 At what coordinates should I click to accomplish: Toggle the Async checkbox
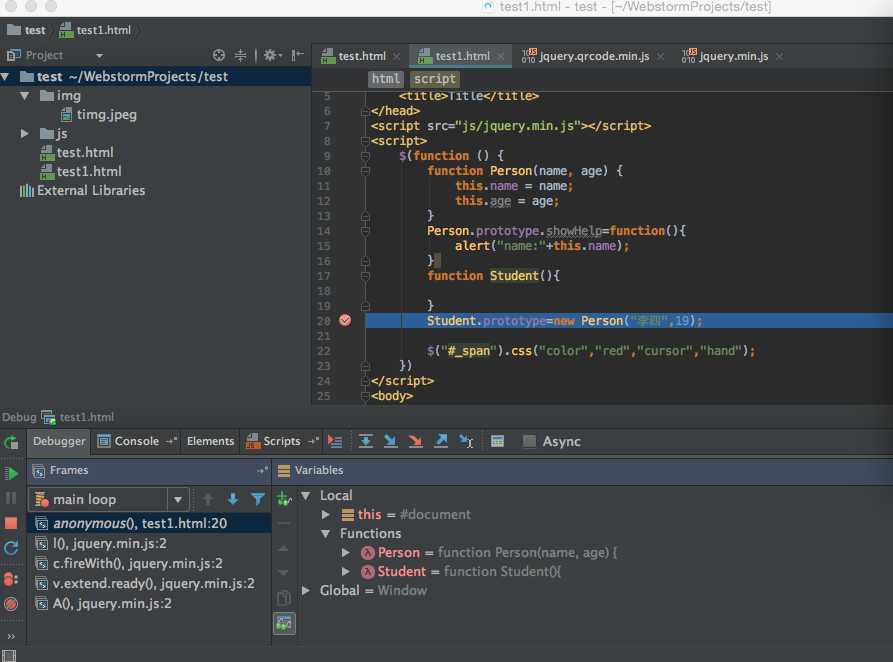pyautogui.click(x=529, y=441)
